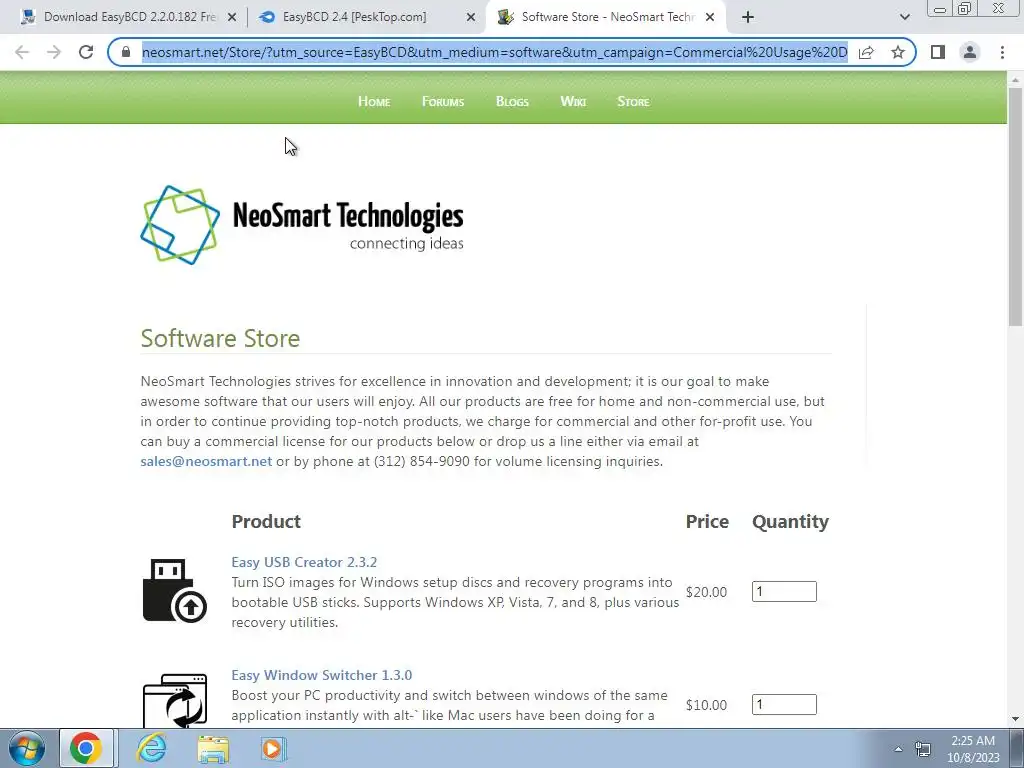This screenshot has width=1024, height=768.
Task: View site lock security info
Action: point(126,52)
